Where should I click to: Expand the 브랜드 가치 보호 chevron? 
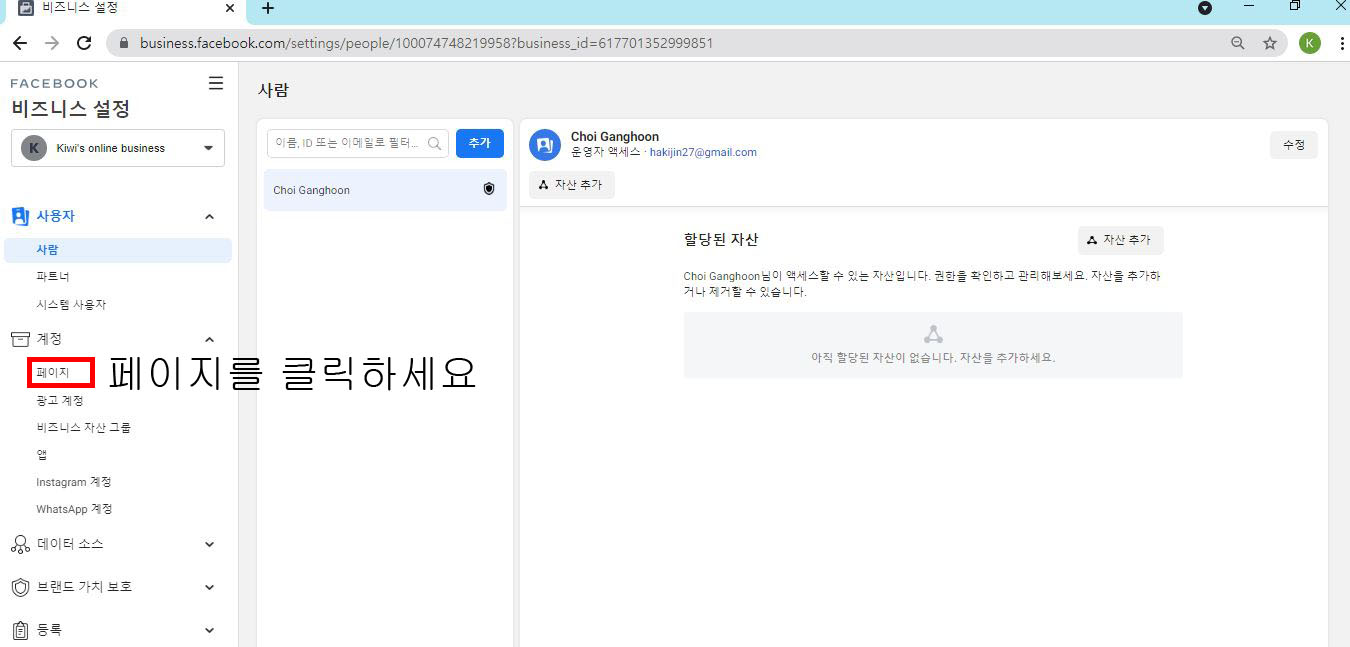209,587
